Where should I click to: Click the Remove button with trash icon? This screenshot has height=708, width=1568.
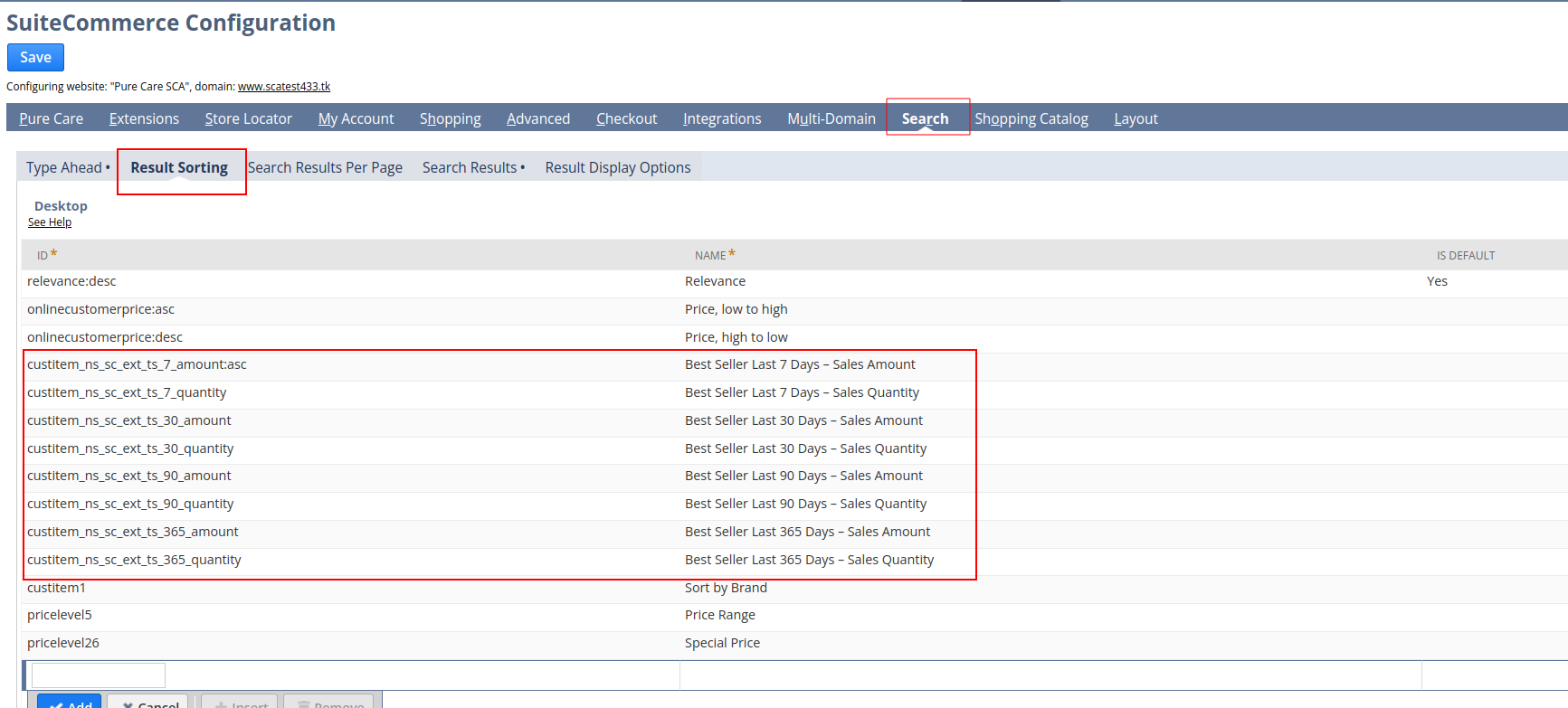(328, 703)
